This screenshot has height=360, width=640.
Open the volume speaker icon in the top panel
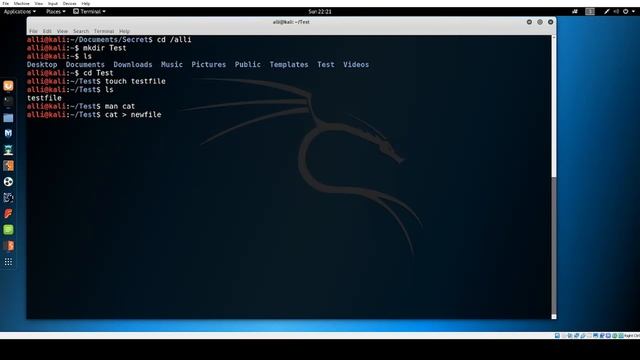(x=616, y=11)
